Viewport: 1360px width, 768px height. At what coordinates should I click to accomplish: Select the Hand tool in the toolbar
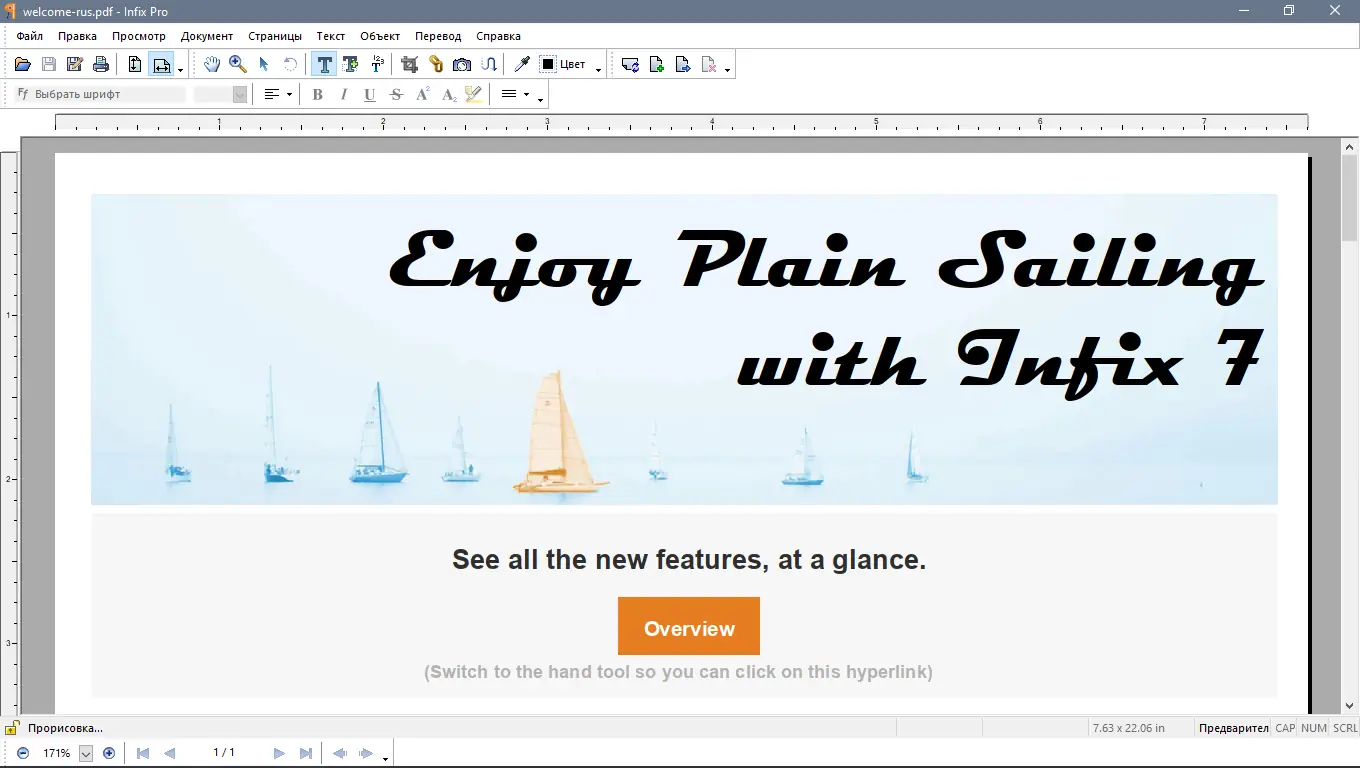point(211,64)
